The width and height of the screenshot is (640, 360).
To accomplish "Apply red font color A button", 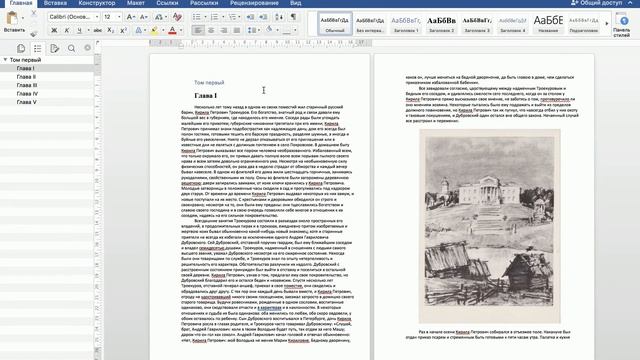I will coord(172,30).
